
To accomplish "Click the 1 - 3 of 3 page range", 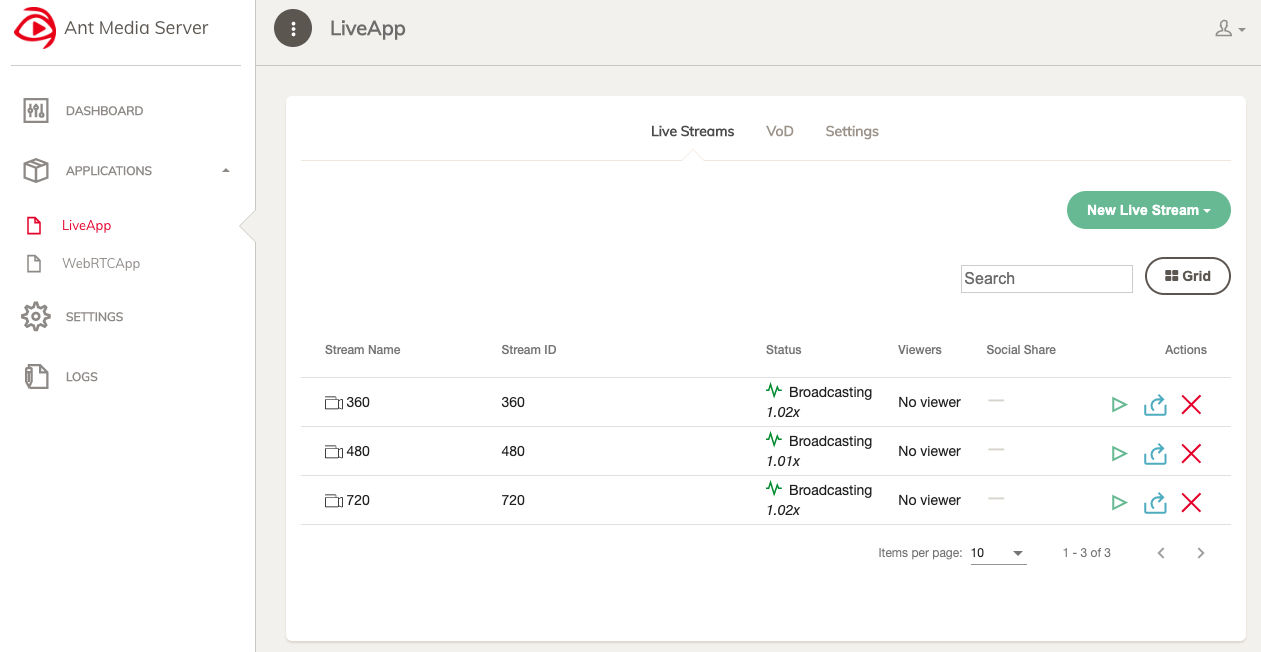I will pos(1087,553).
